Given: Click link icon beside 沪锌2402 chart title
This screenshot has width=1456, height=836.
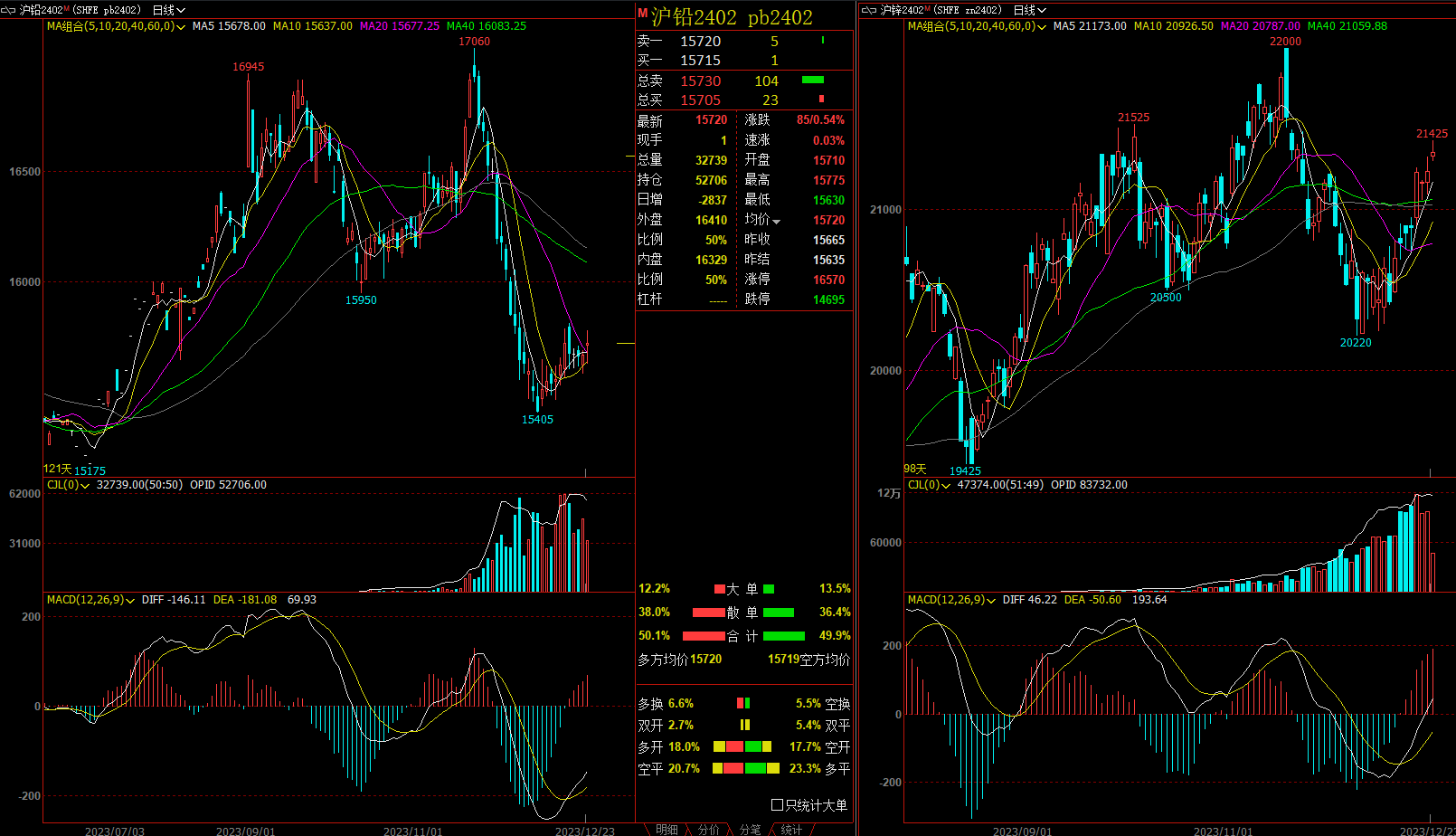Looking at the screenshot, I should click(869, 10).
